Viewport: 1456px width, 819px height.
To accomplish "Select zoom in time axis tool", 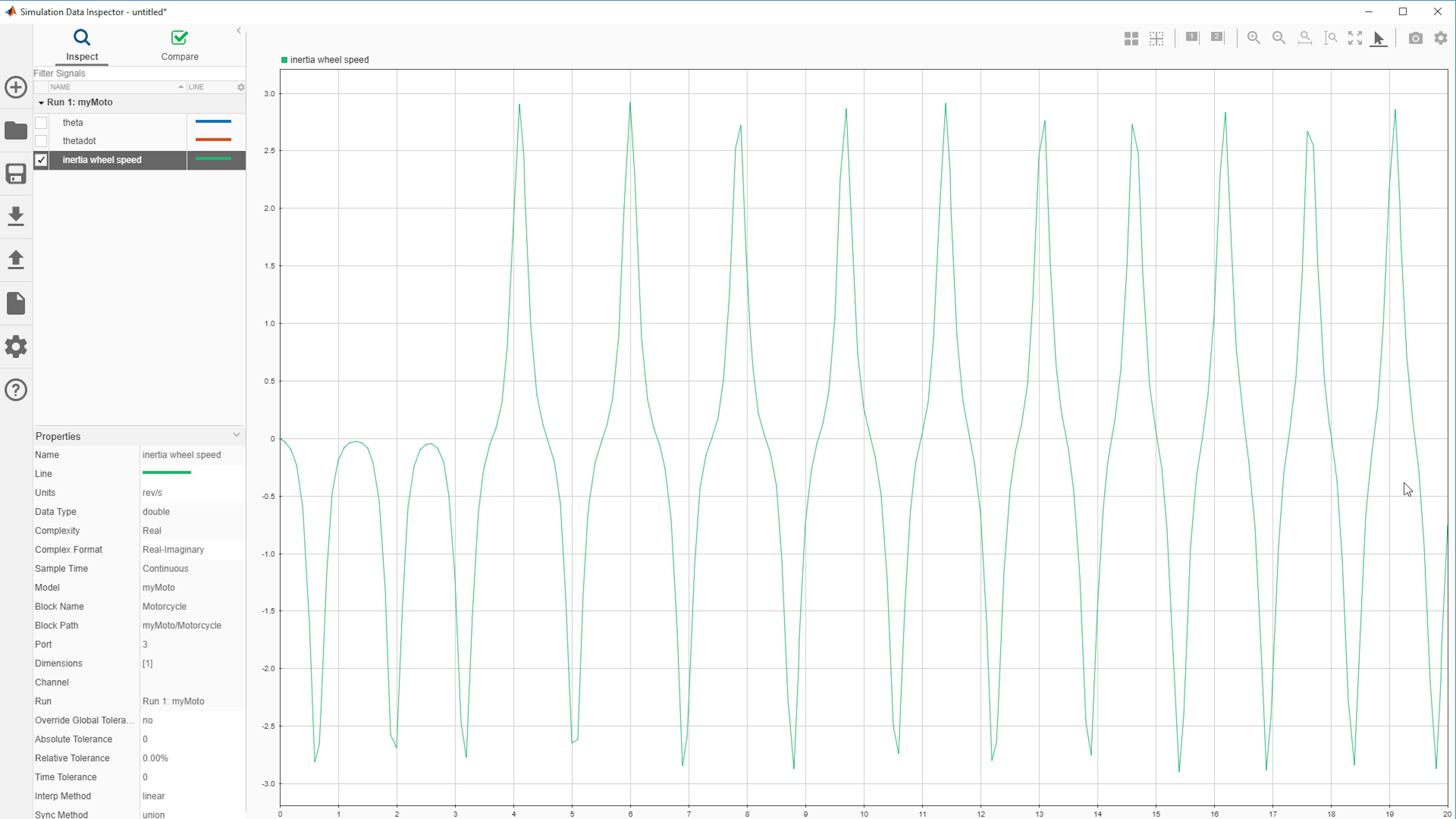I will 1305,38.
